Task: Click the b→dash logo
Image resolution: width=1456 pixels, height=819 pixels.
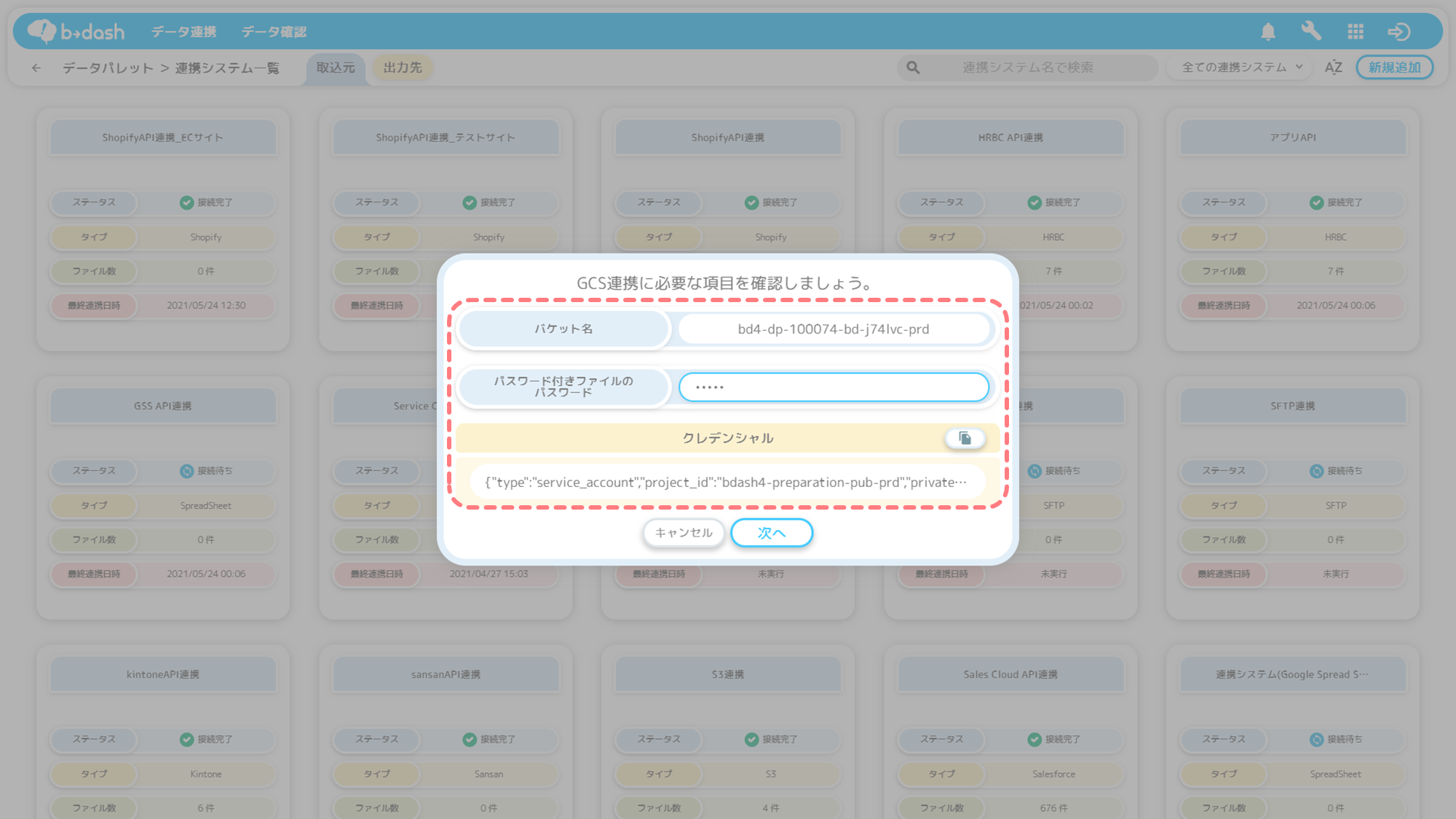Action: pyautogui.click(x=76, y=31)
